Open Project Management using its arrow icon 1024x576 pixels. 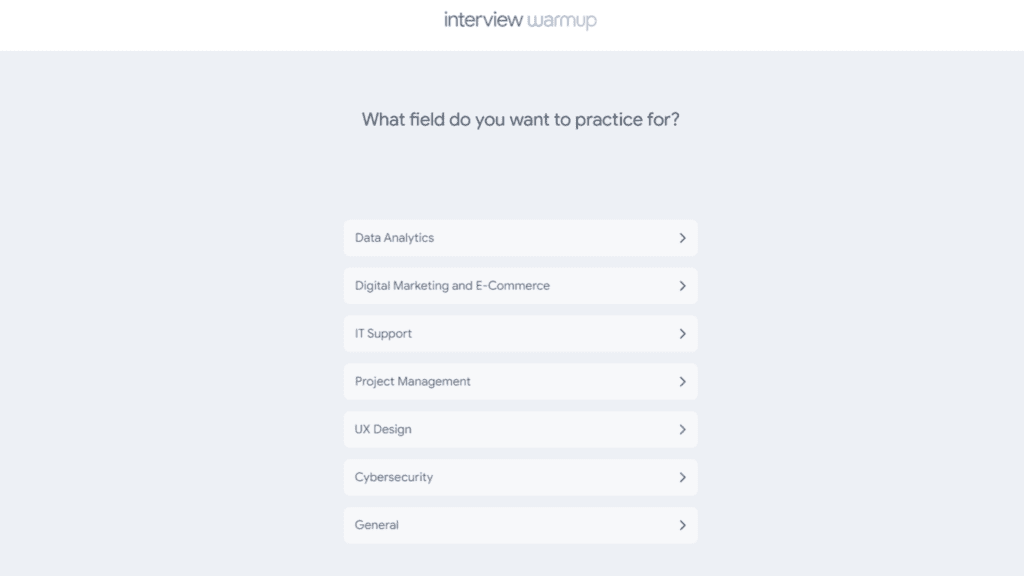[x=683, y=381]
